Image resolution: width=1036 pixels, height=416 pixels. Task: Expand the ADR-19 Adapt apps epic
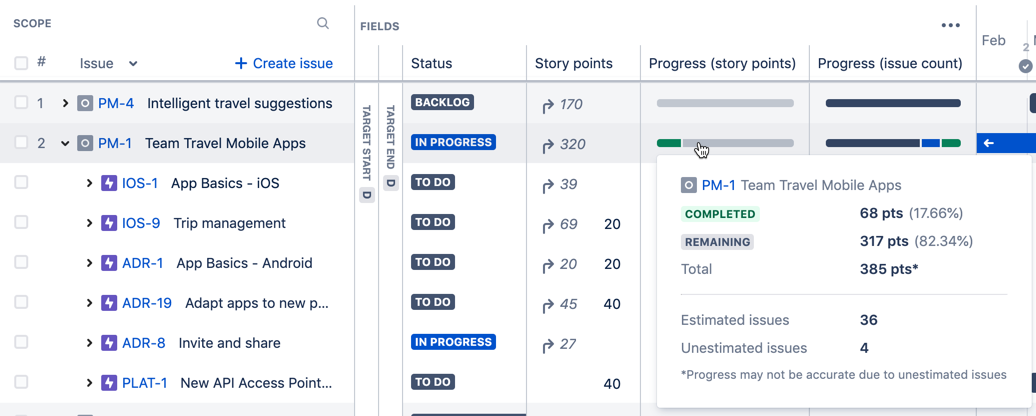coord(89,303)
